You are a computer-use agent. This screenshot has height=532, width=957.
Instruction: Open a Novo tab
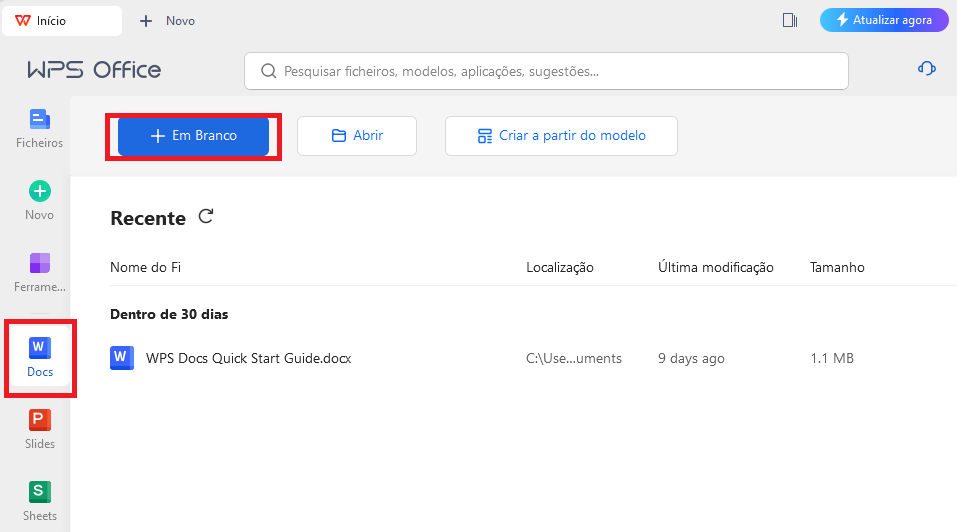pyautogui.click(x=168, y=20)
